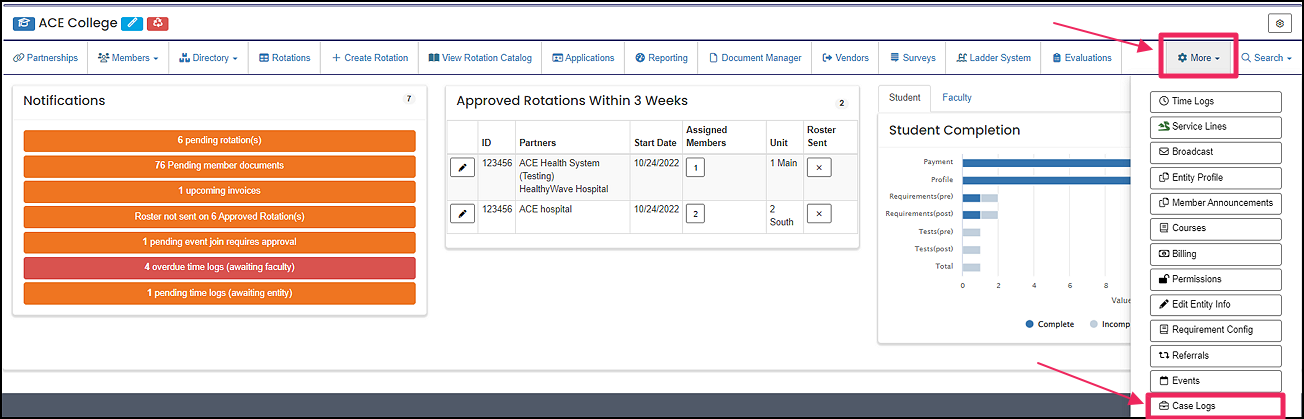The width and height of the screenshot is (1304, 419).
Task: Open the Search dropdown in navbar
Action: click(1265, 58)
